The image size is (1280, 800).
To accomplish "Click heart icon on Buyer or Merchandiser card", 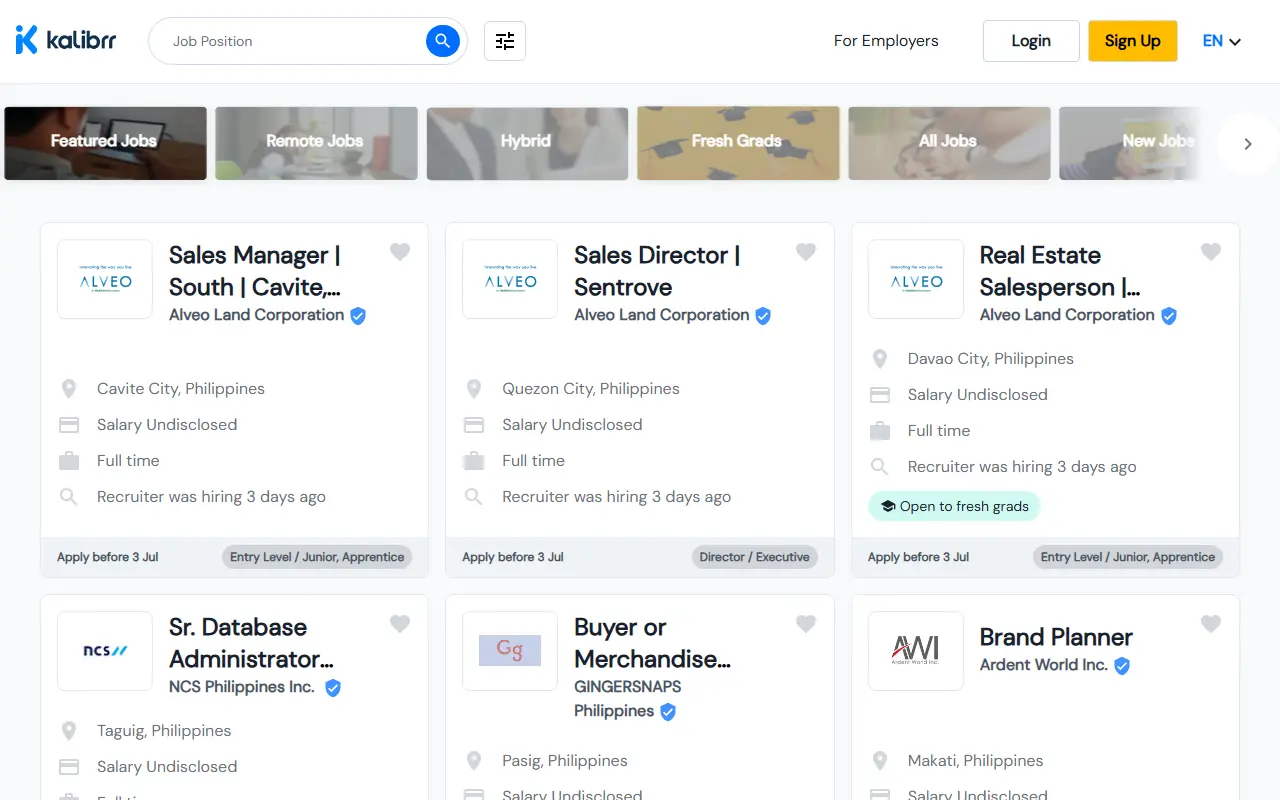I will coord(806,624).
